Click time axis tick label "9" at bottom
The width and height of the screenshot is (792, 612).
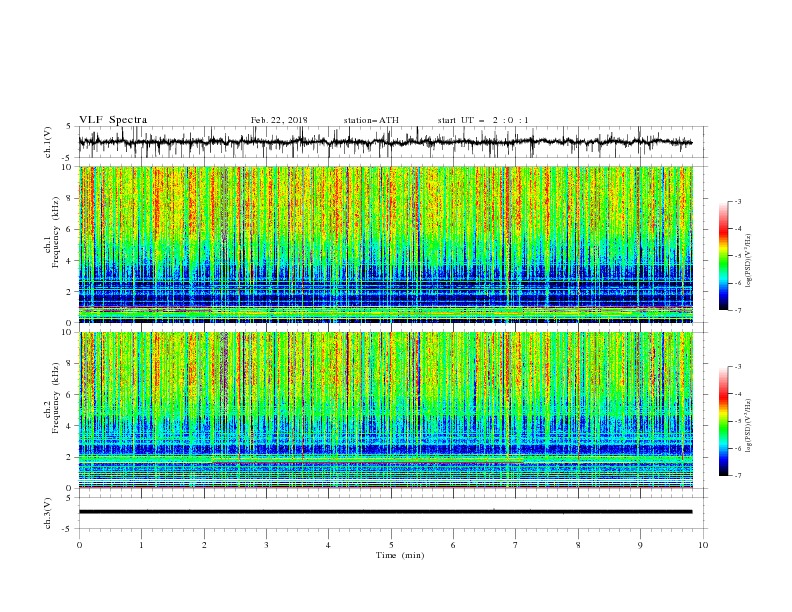tap(640, 545)
